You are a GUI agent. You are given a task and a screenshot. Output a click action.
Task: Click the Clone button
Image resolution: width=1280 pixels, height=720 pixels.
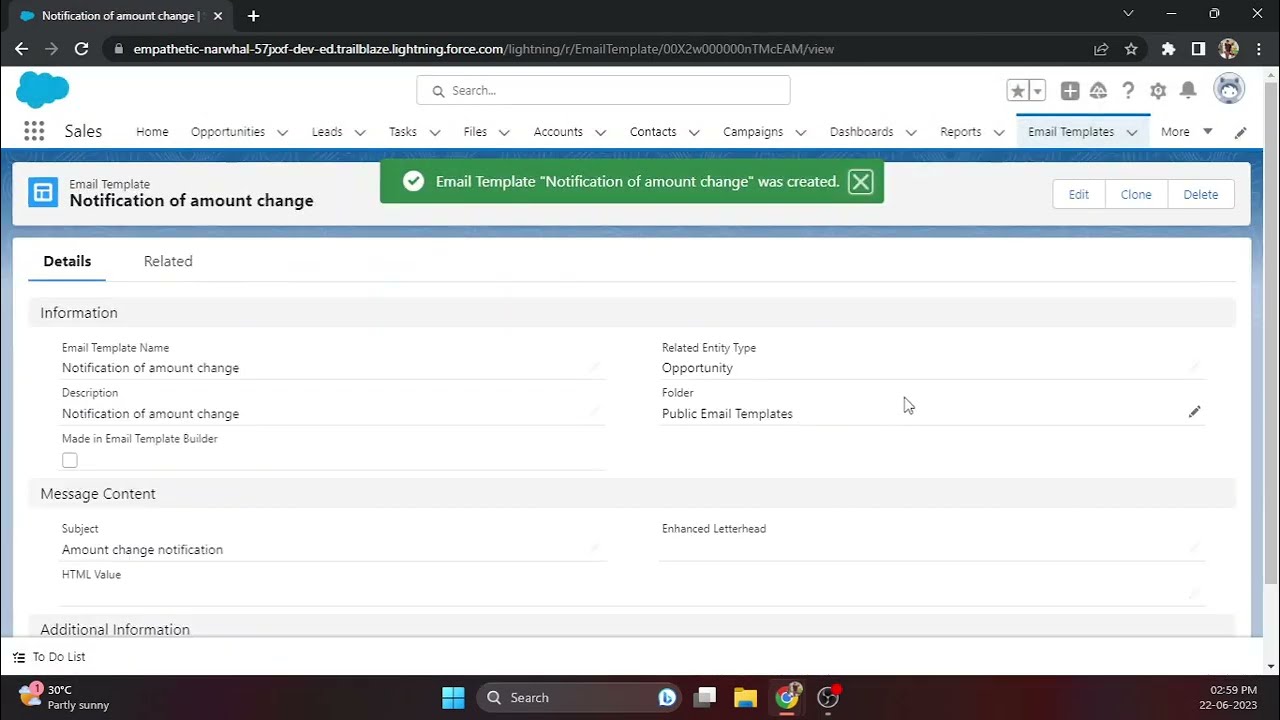pyautogui.click(x=1136, y=194)
